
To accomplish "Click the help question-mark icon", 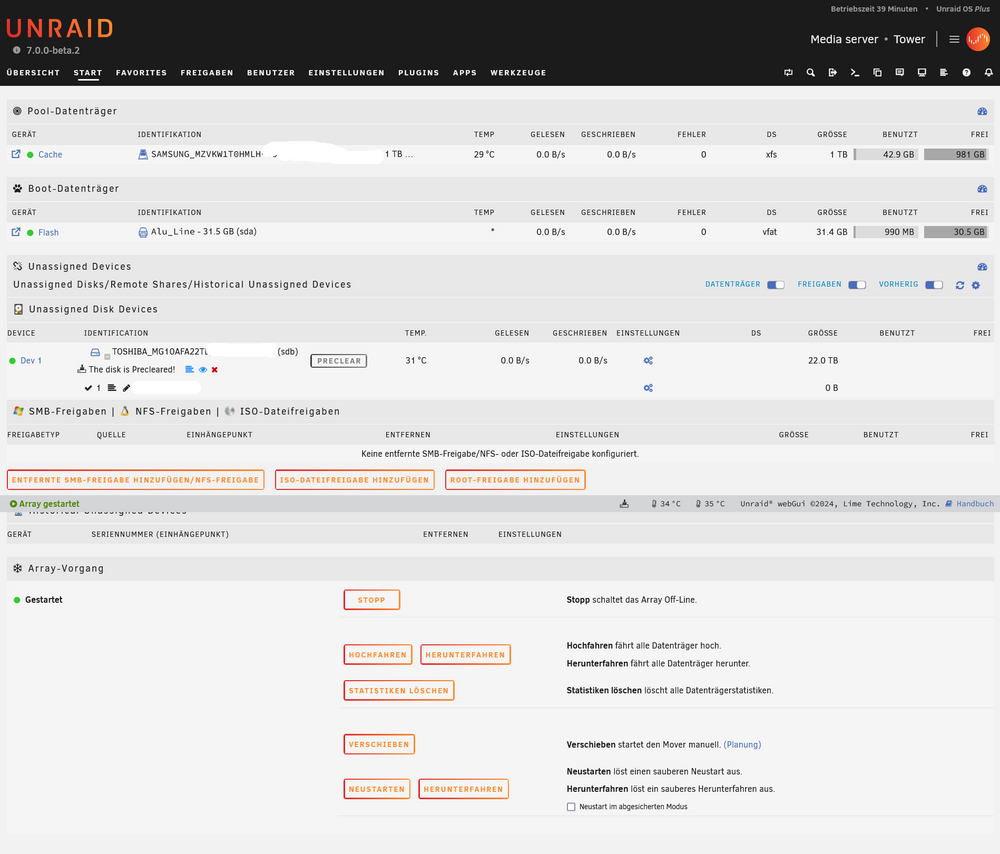I will tap(966, 73).
